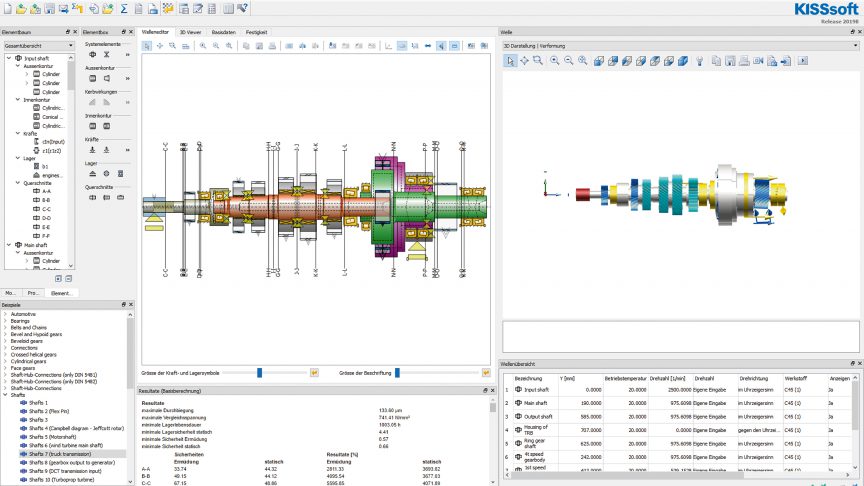Open the help question-mark icon
The width and height of the screenshot is (864, 486).
(242, 8)
